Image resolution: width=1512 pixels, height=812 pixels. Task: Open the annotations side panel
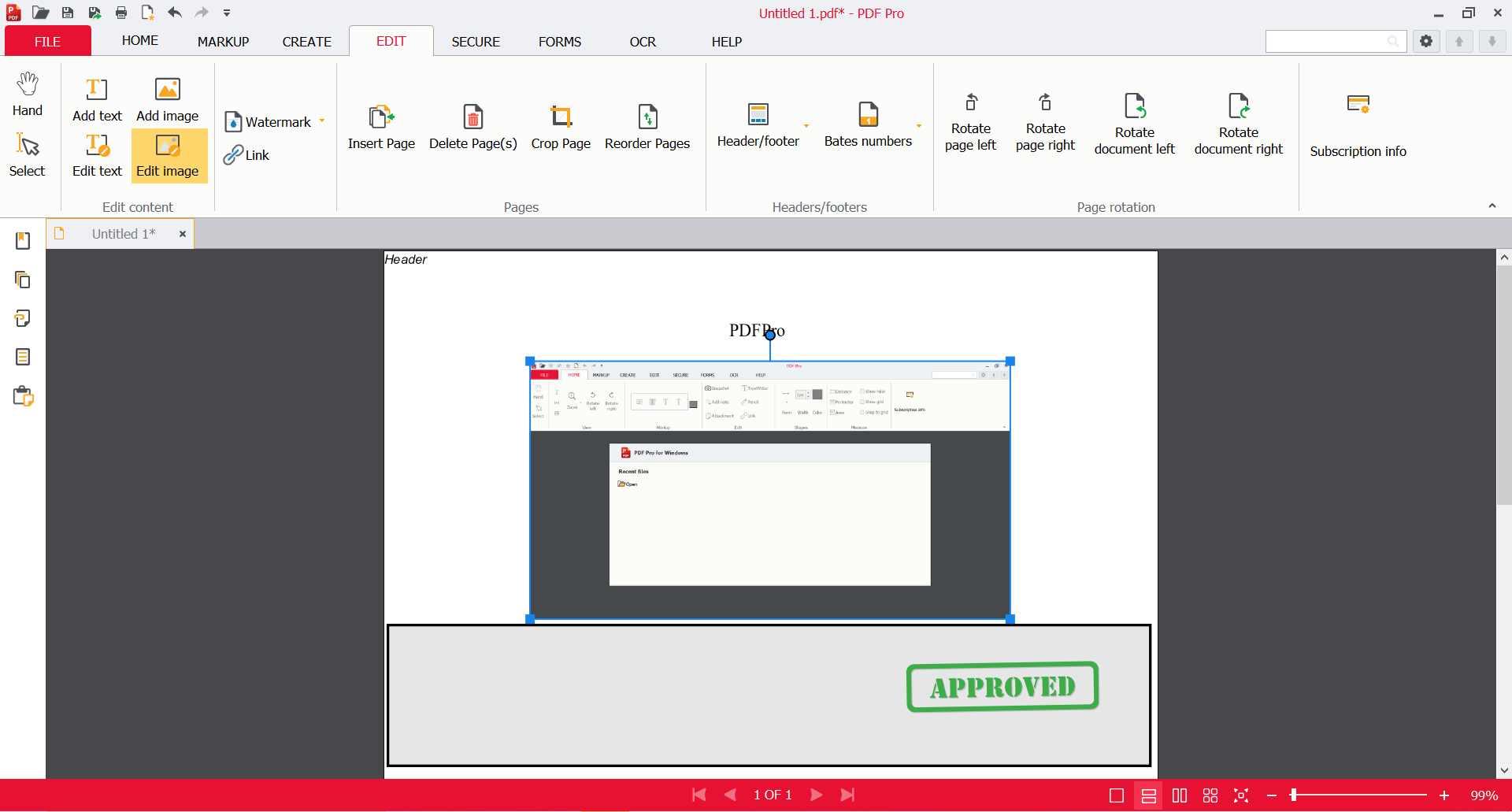coord(23,318)
